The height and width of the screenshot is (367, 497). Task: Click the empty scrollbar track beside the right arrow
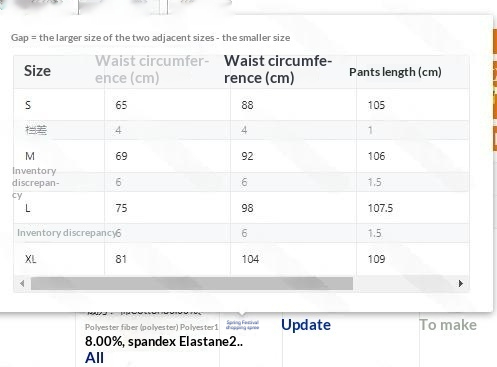click(404, 284)
